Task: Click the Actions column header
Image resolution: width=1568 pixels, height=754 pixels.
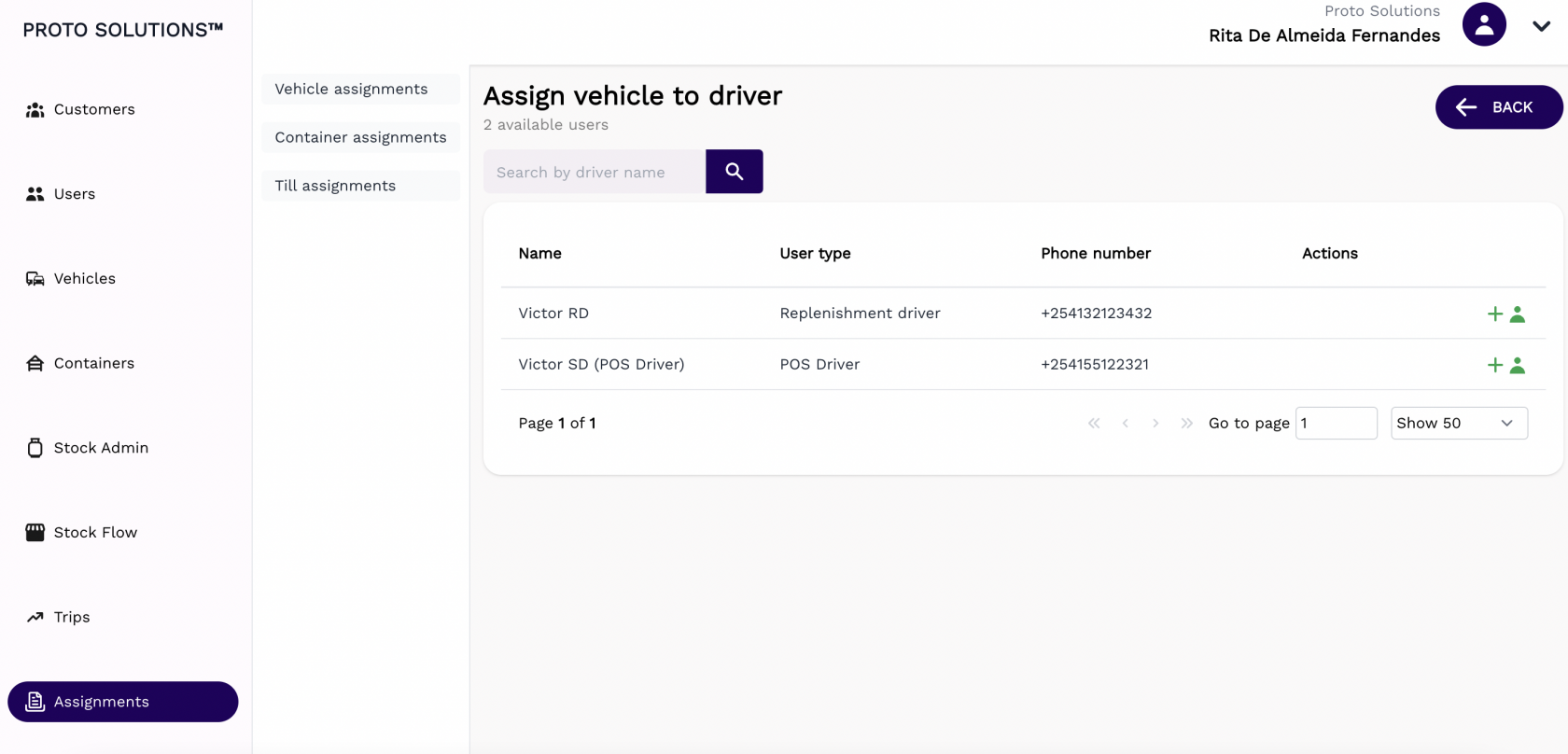Action: tap(1329, 253)
